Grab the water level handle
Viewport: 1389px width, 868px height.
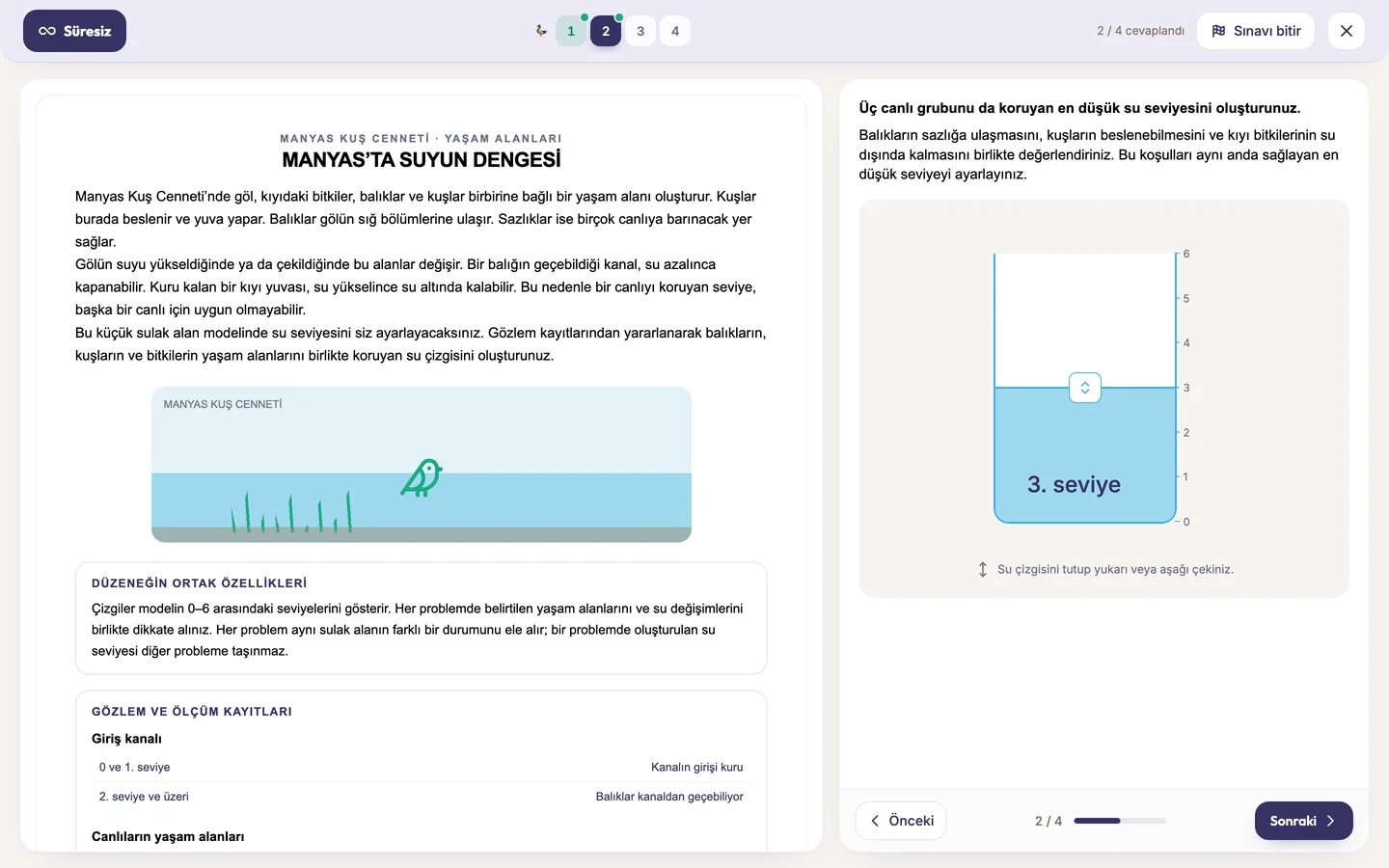coord(1085,388)
